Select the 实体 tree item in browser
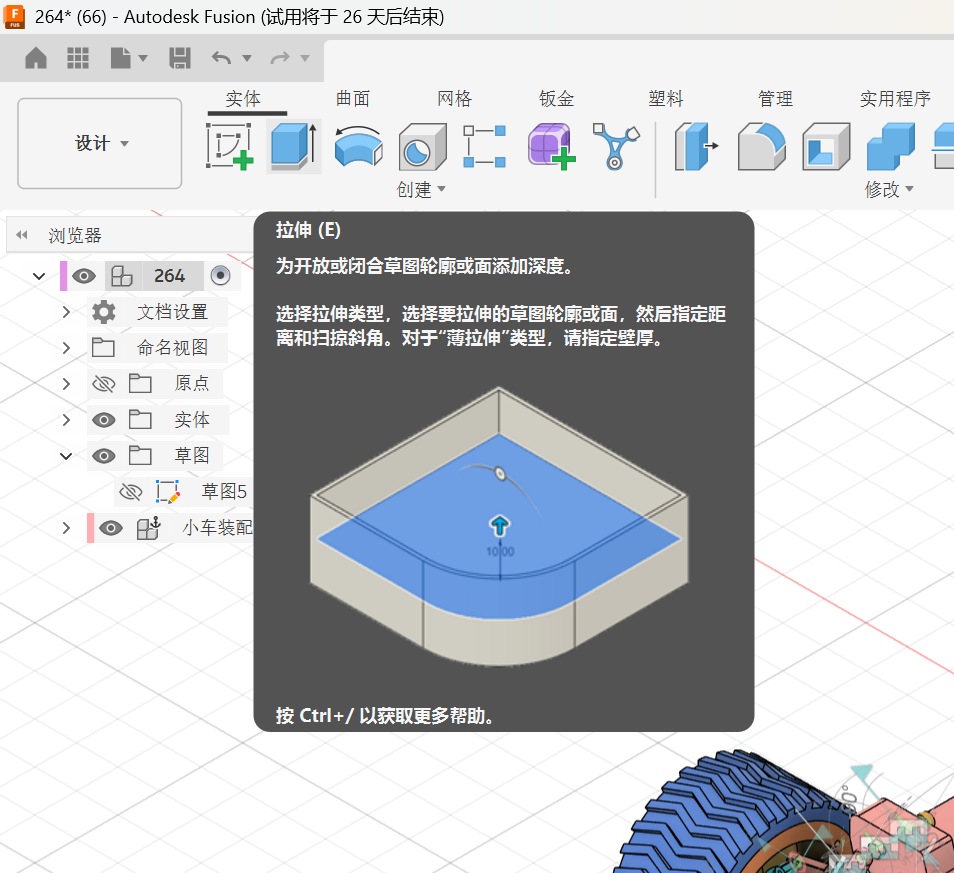954x873 pixels. click(x=192, y=420)
